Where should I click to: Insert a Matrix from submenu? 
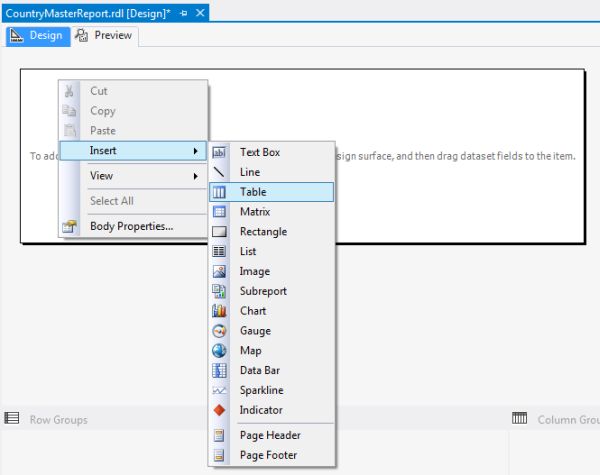(272, 212)
